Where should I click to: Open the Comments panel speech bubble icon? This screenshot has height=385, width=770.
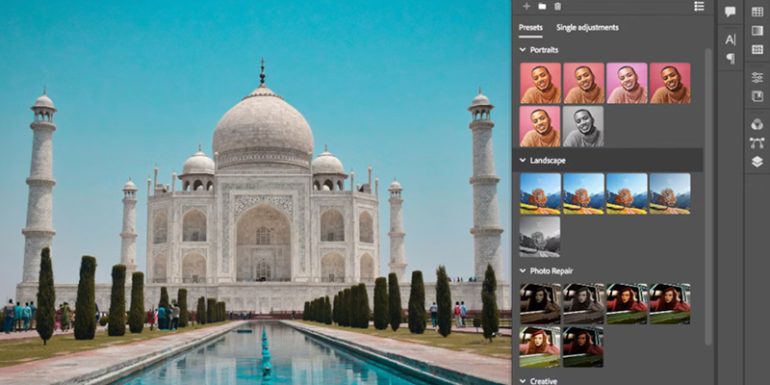pyautogui.click(x=730, y=12)
